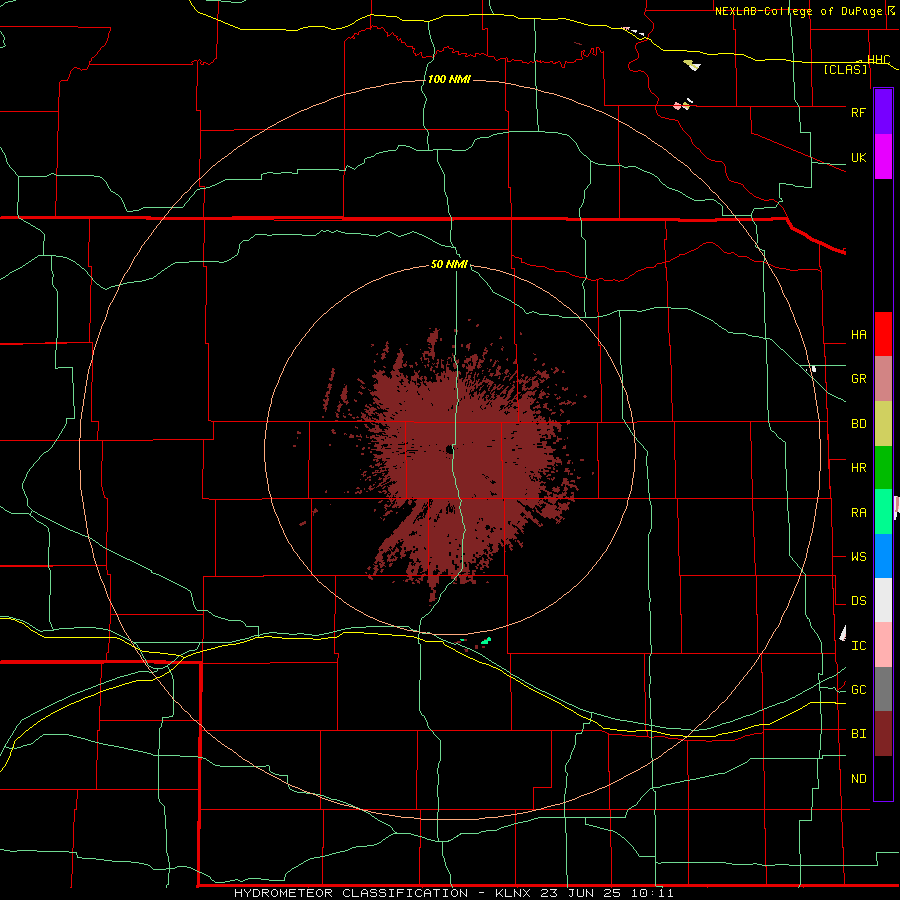Click the 'UK' legend label
This screenshot has height=900, width=900.
[x=858, y=158]
